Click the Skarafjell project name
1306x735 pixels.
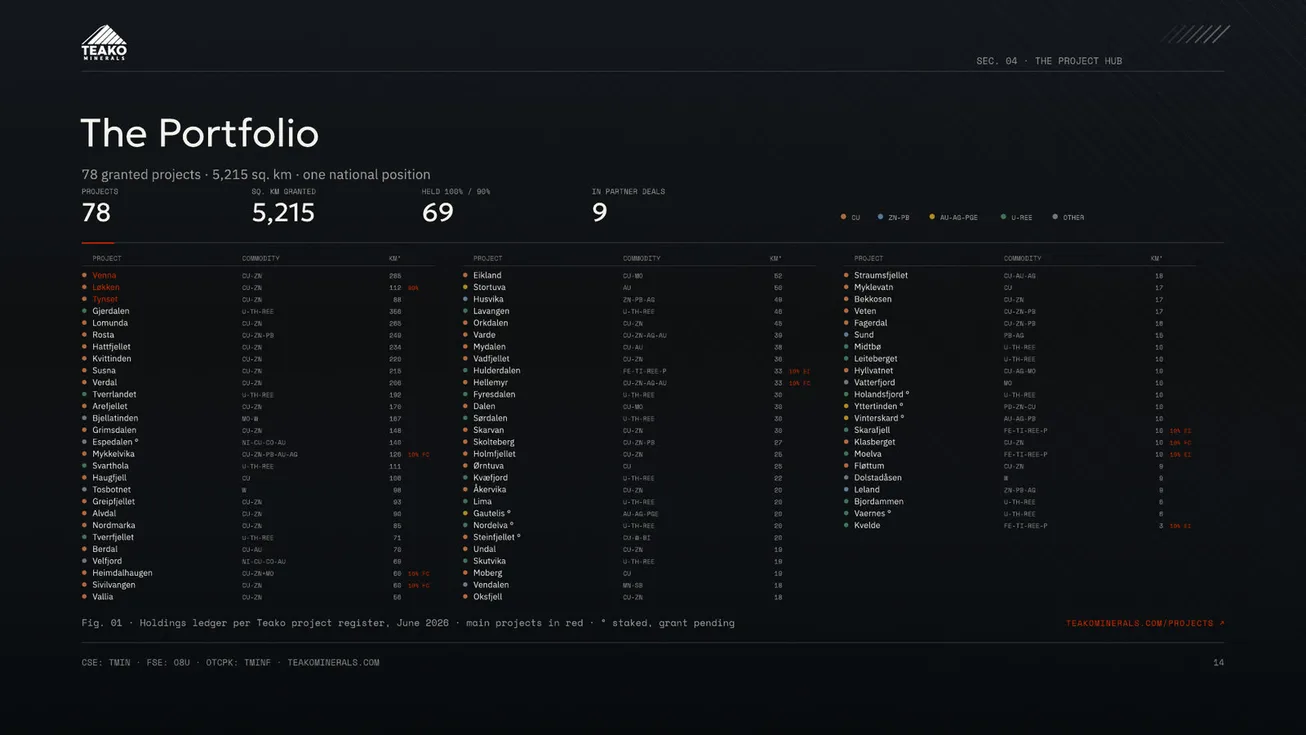(872, 430)
